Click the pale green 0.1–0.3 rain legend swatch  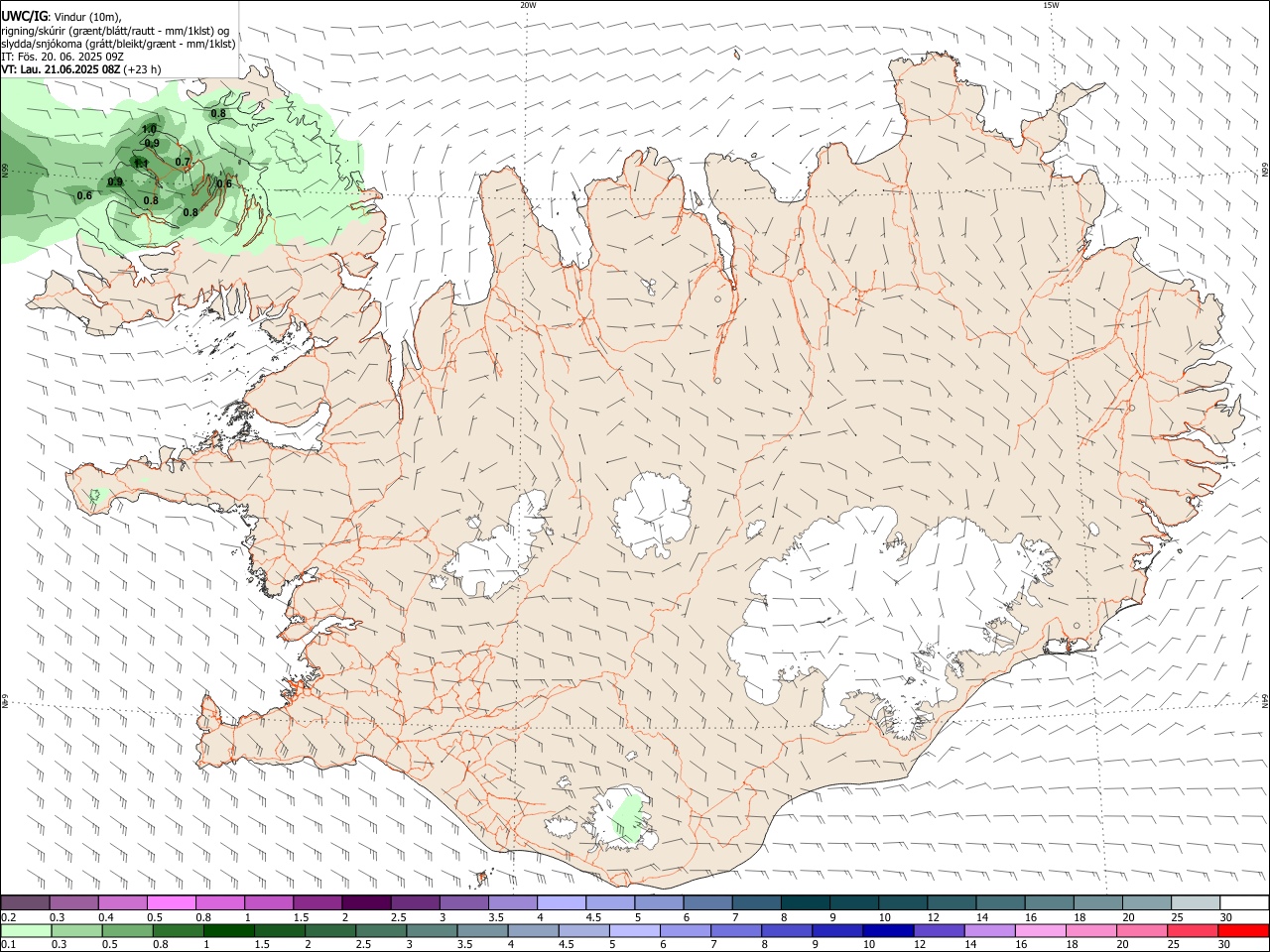tap(26, 930)
